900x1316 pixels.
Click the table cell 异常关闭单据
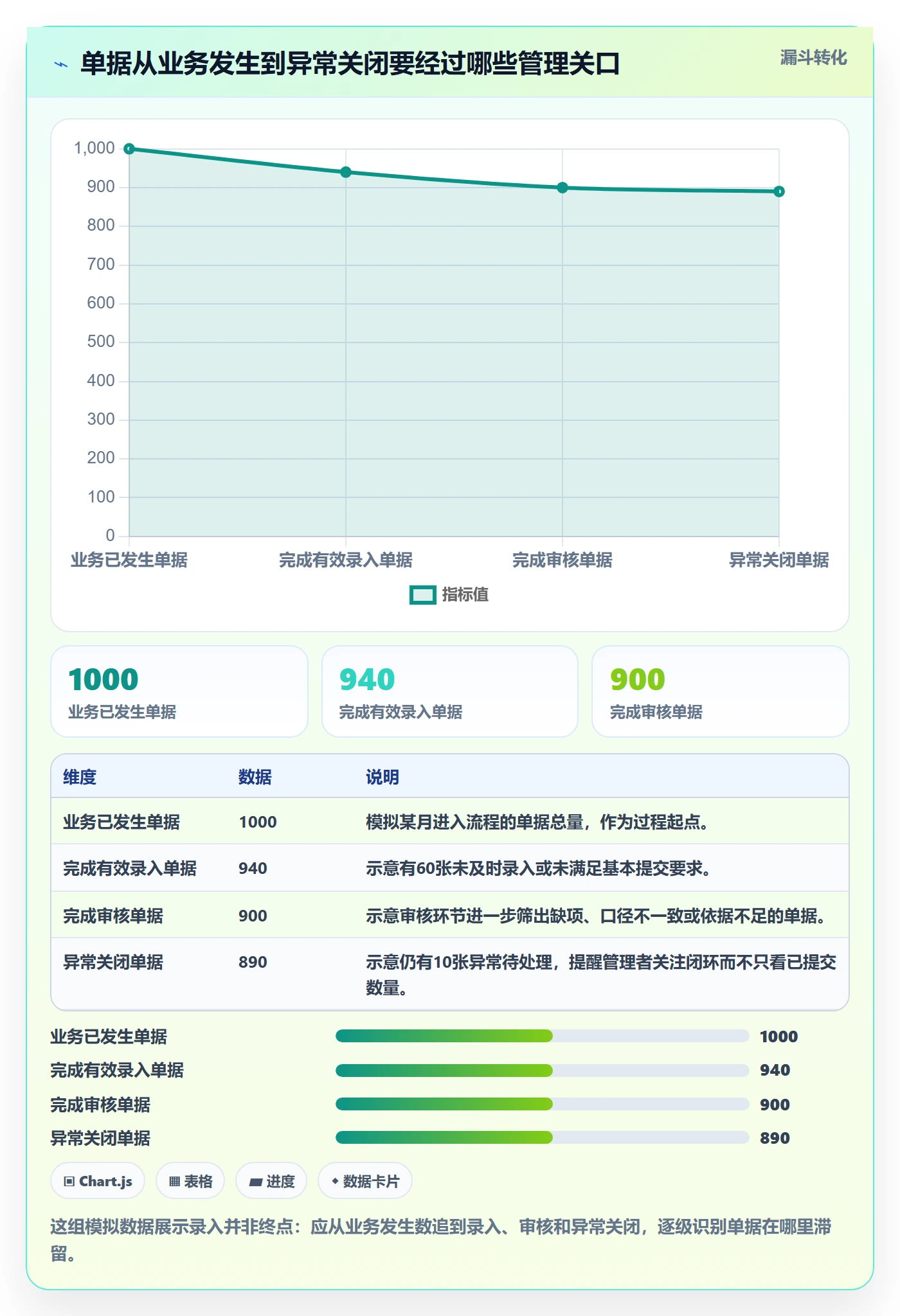[113, 962]
